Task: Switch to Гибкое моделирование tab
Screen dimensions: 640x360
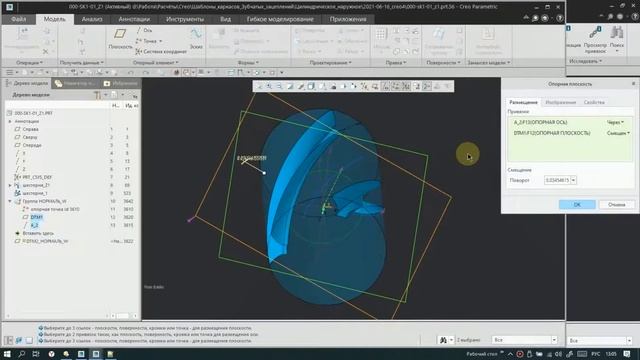Action: (x=280, y=19)
